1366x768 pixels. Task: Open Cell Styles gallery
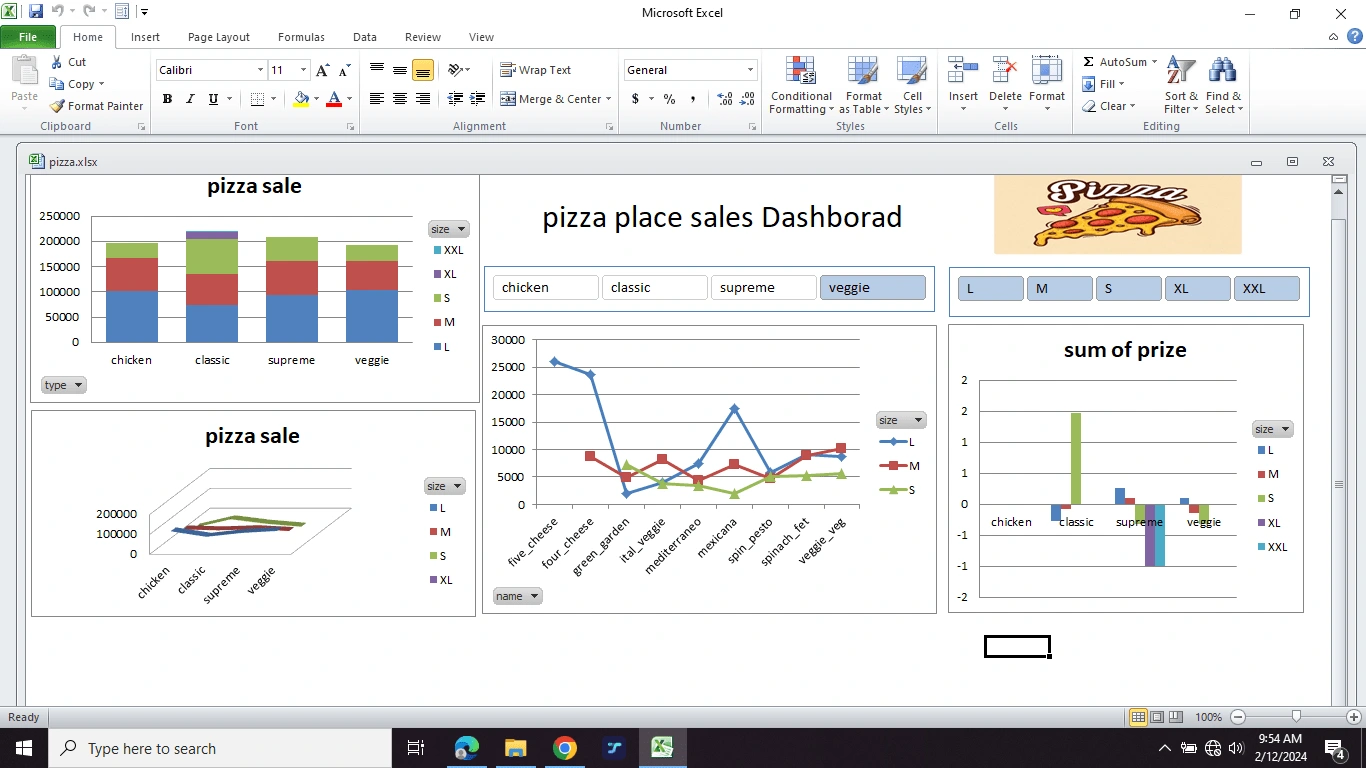click(912, 86)
